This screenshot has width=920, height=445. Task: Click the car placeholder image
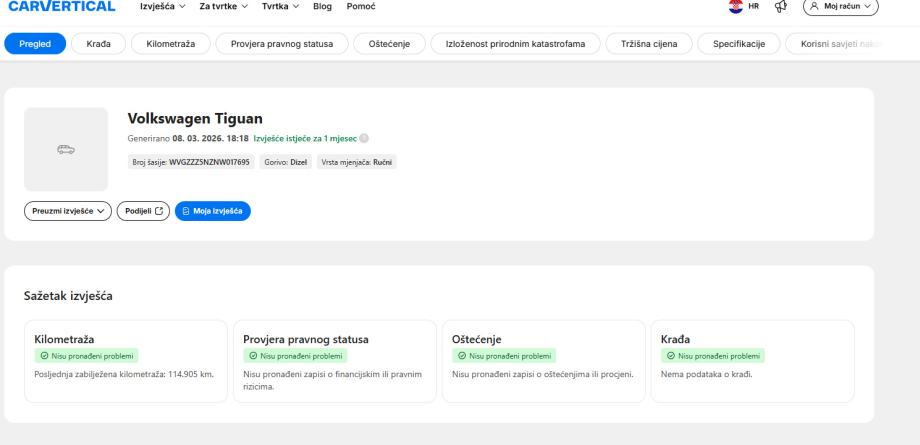[x=65, y=149]
